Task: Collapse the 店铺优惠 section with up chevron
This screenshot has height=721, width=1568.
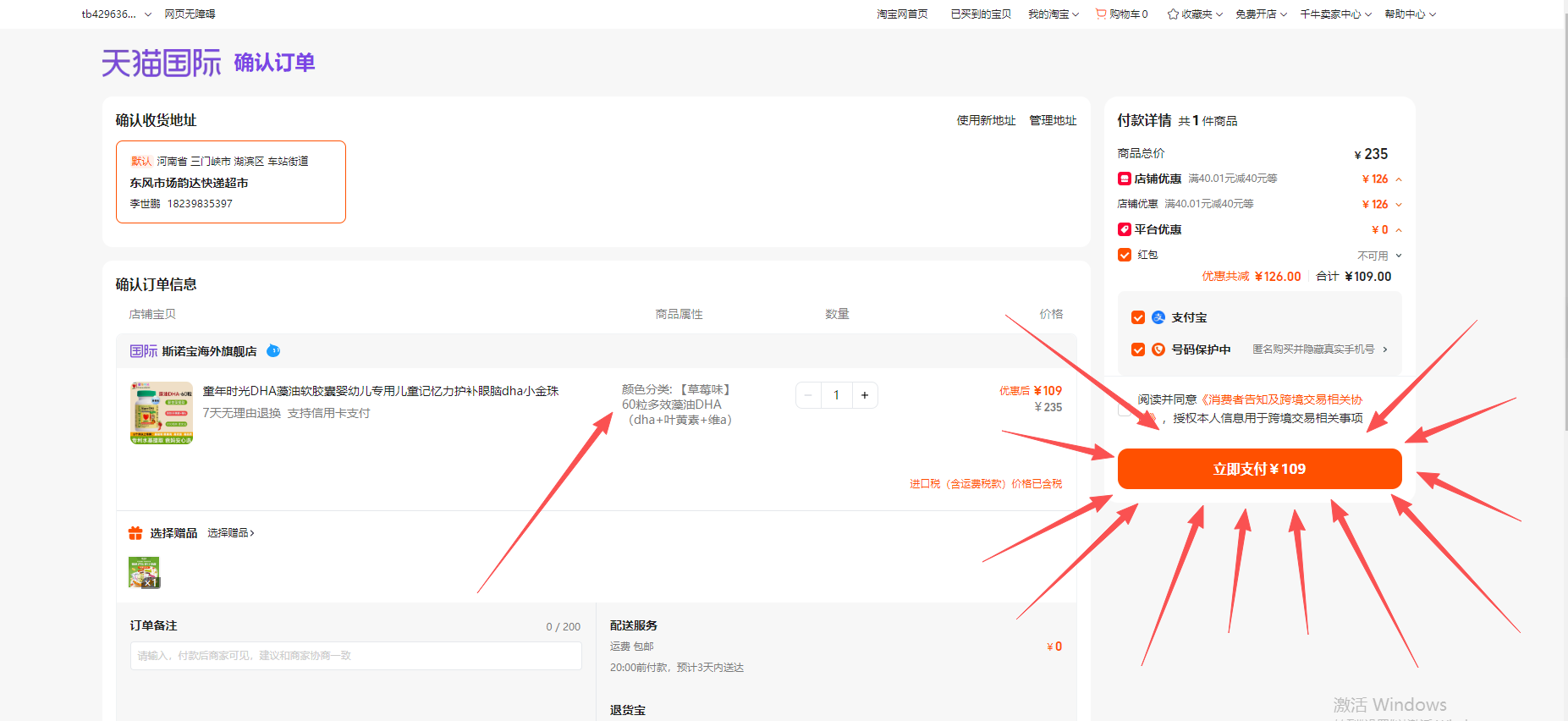Action: point(1399,179)
